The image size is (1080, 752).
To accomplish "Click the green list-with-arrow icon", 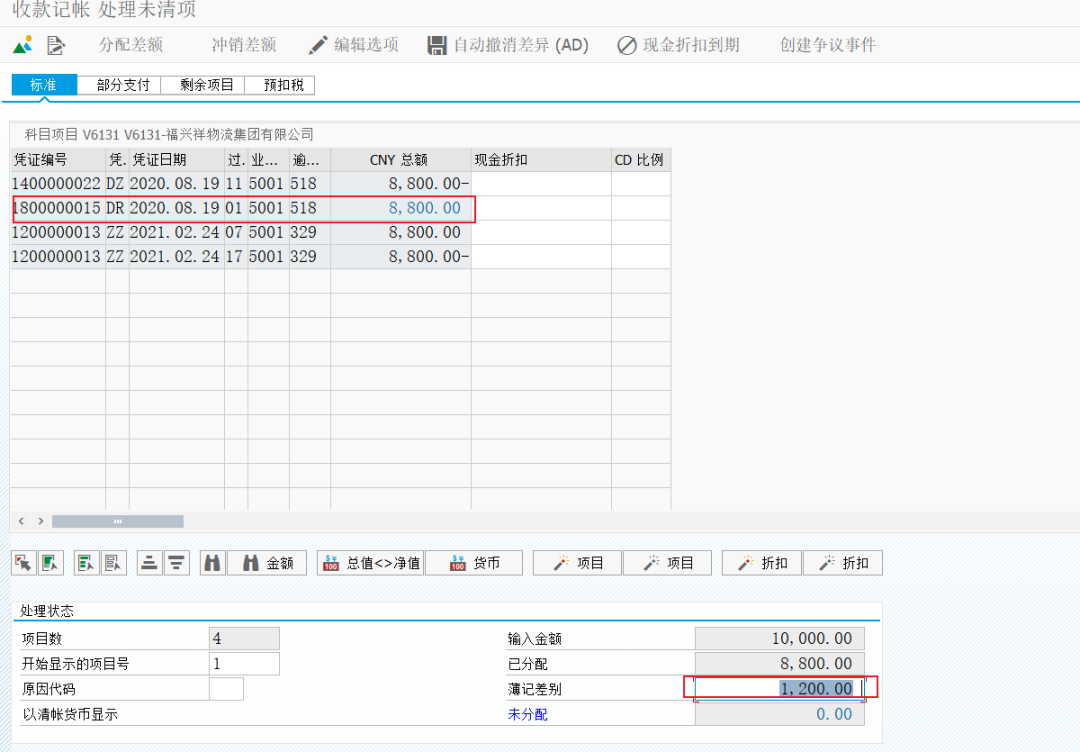I will tap(86, 563).
